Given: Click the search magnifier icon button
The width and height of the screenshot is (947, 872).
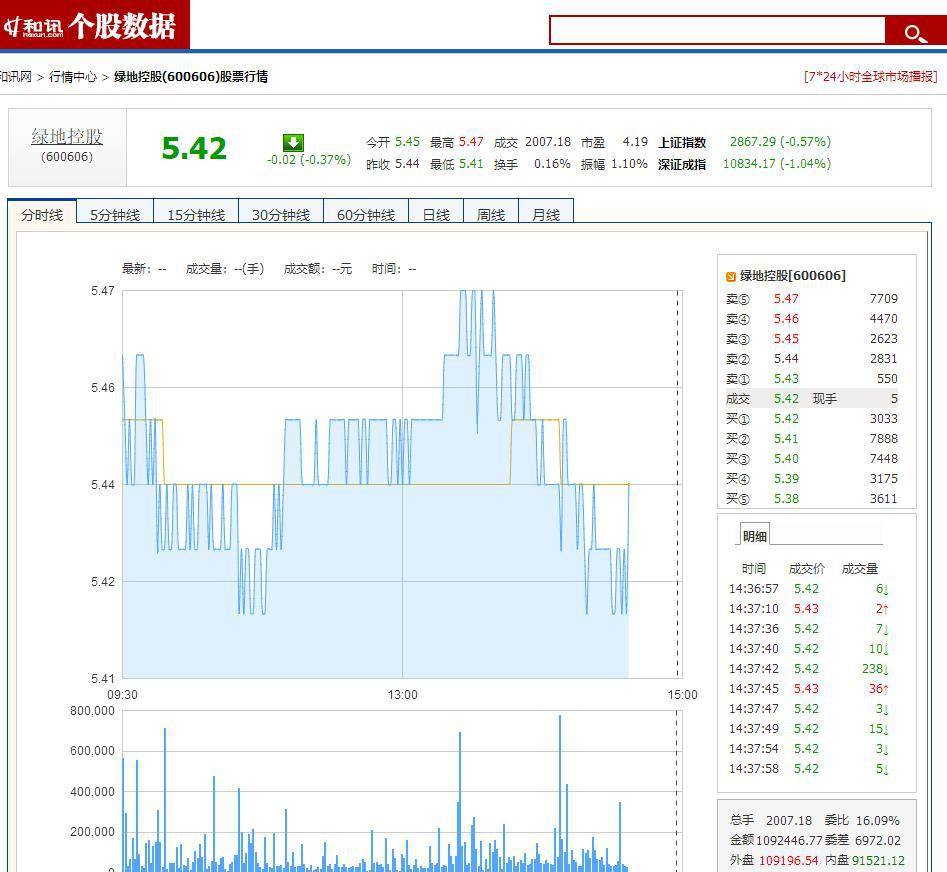Looking at the screenshot, I should tap(915, 32).
